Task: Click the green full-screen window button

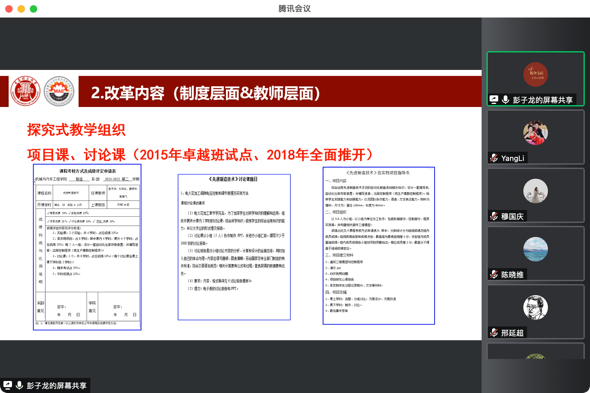Action: (x=33, y=9)
